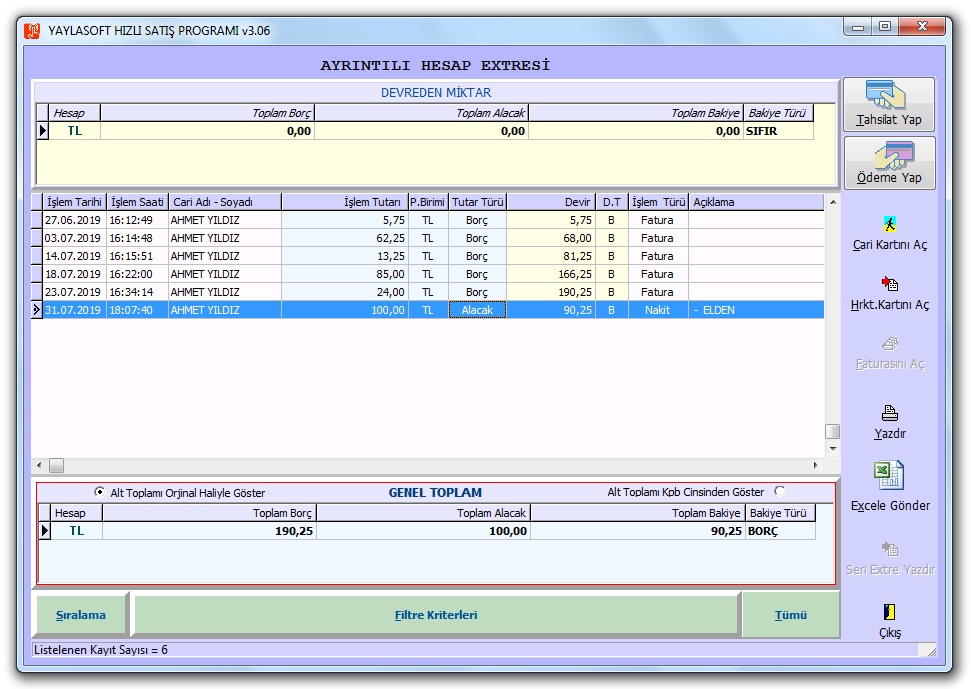Click the vertical scrollbar up arrow
The height and width of the screenshot is (689, 971).
(x=833, y=202)
